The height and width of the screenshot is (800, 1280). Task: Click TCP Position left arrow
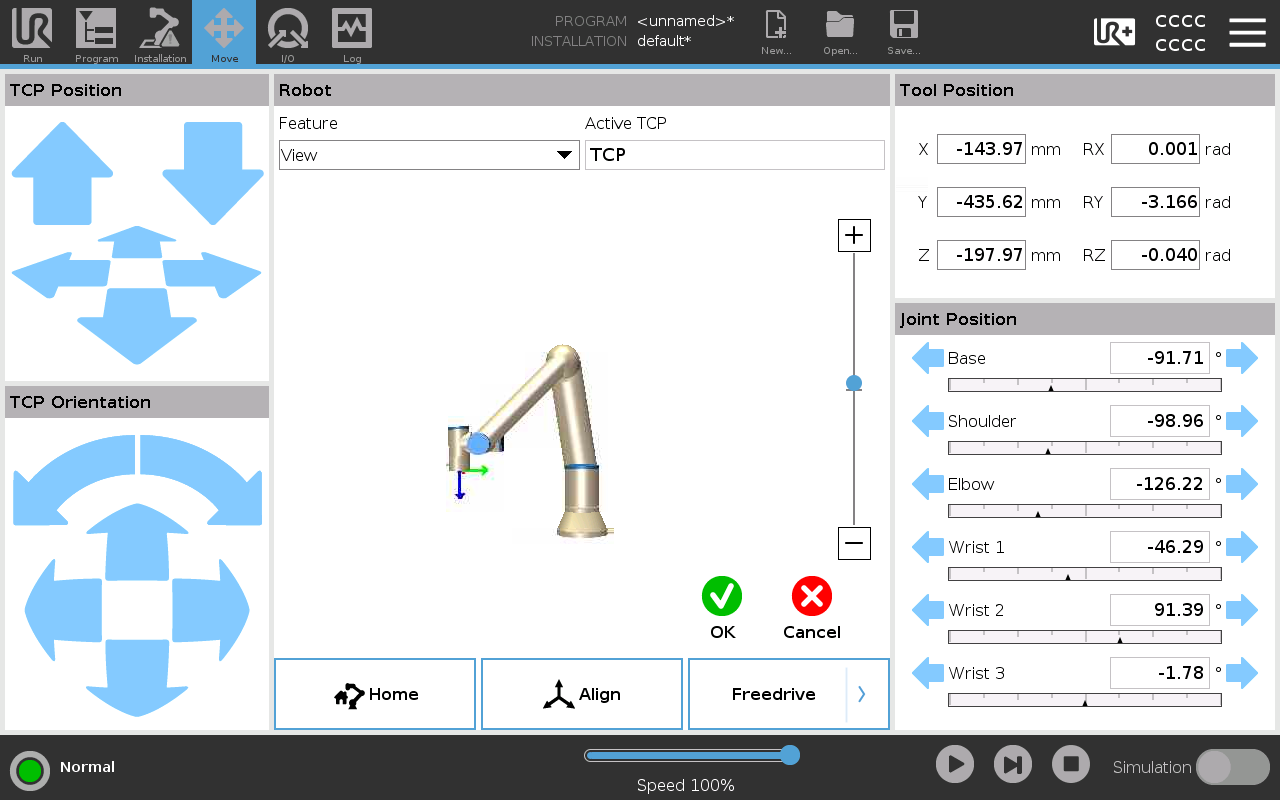point(58,275)
